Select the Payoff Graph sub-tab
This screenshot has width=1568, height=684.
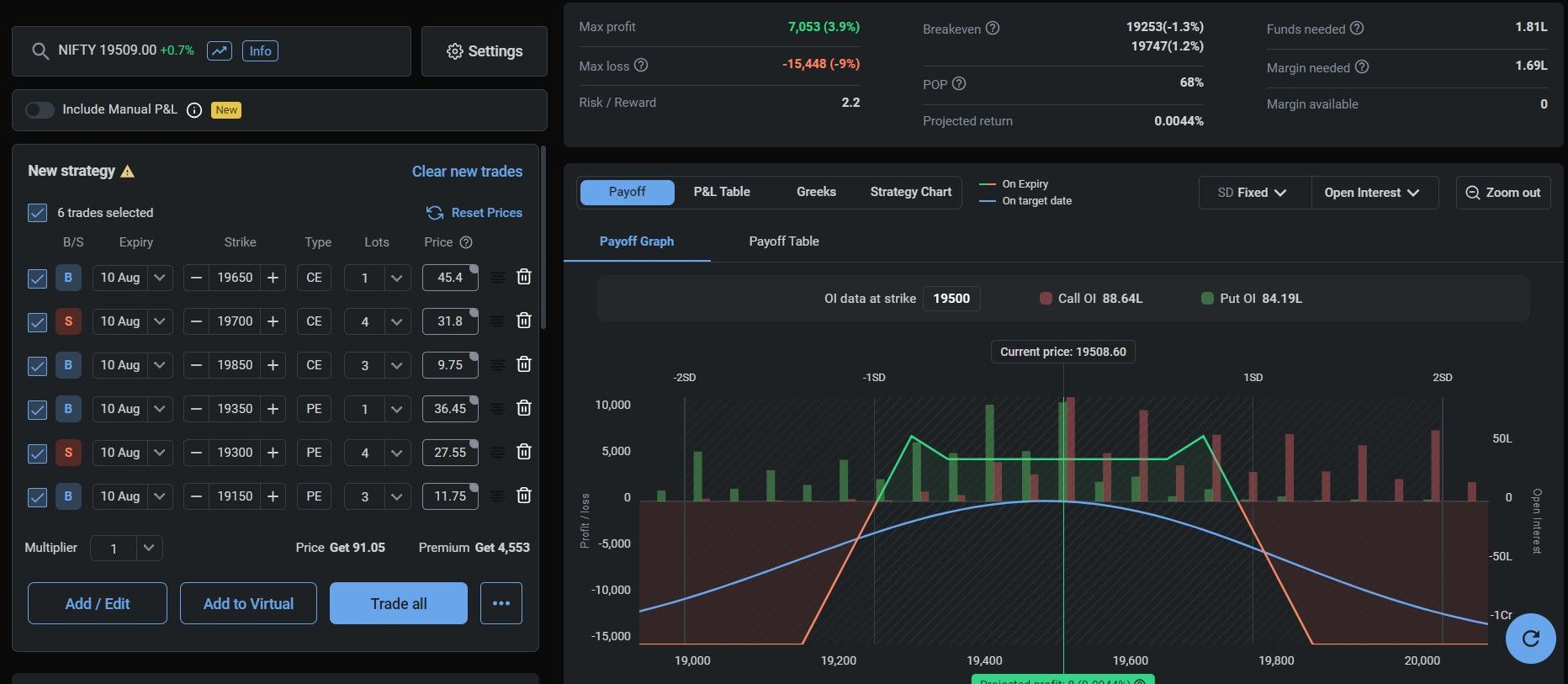[x=637, y=241]
